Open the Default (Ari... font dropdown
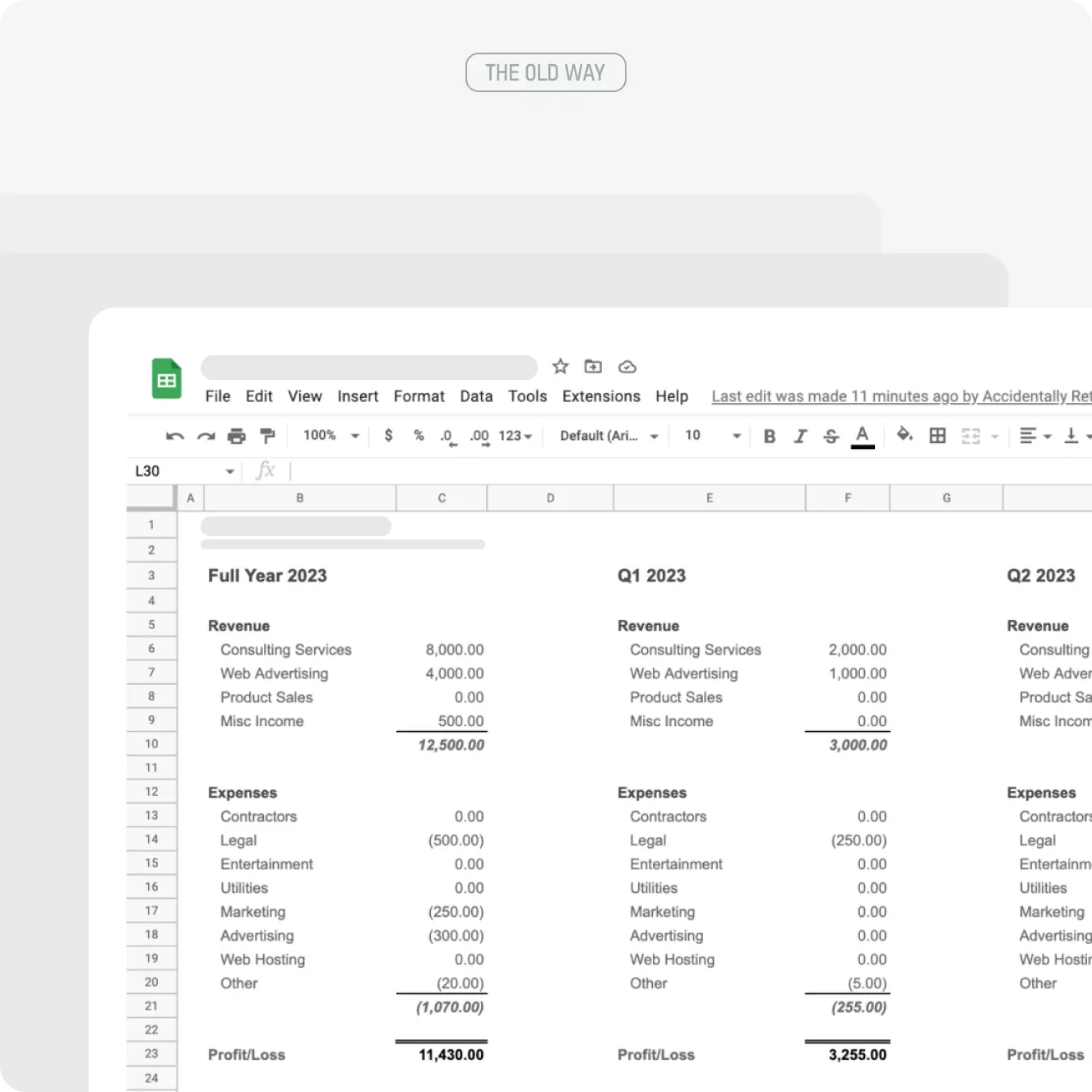Viewport: 1092px width, 1092px height. point(609,436)
